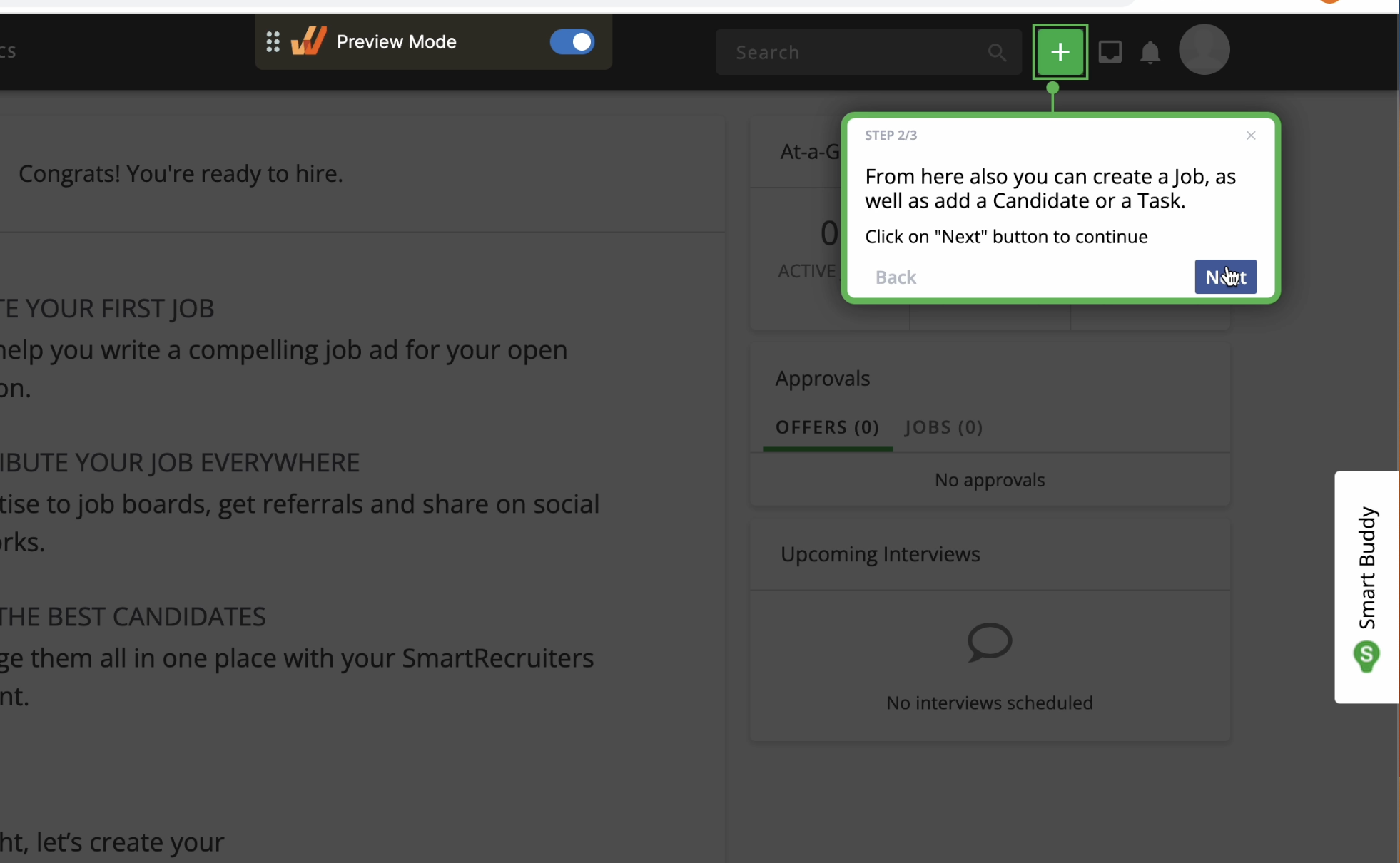Click the orange W logo icon
Image resolution: width=1400 pixels, height=863 pixels.
pos(309,41)
